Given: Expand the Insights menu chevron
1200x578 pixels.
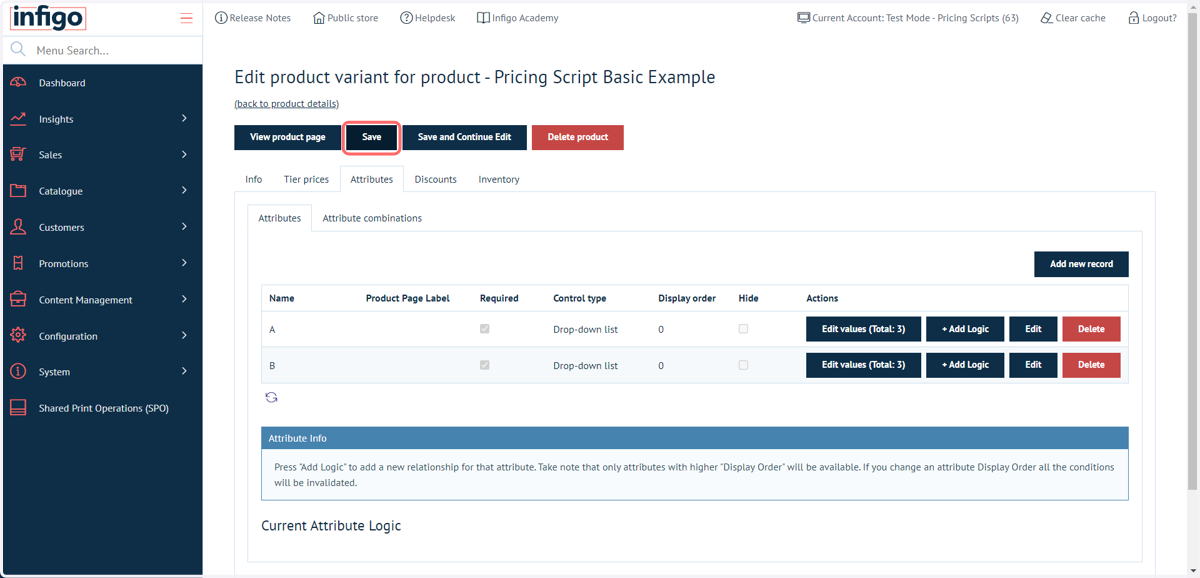Looking at the screenshot, I should (x=184, y=118).
